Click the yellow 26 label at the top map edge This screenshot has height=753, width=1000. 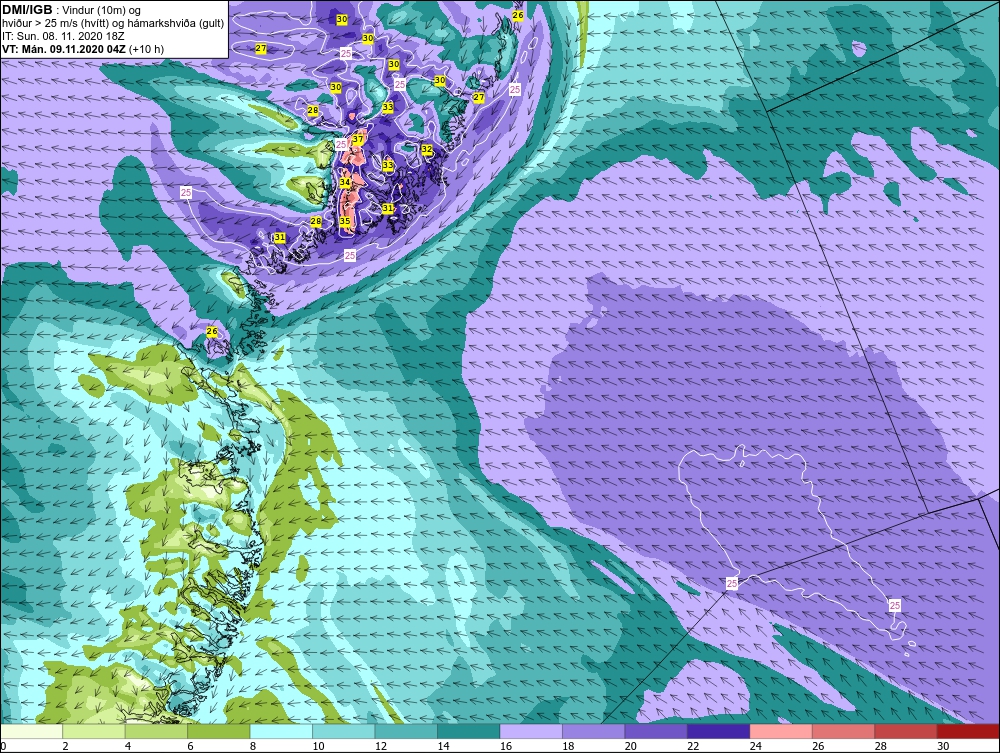pyautogui.click(x=518, y=15)
